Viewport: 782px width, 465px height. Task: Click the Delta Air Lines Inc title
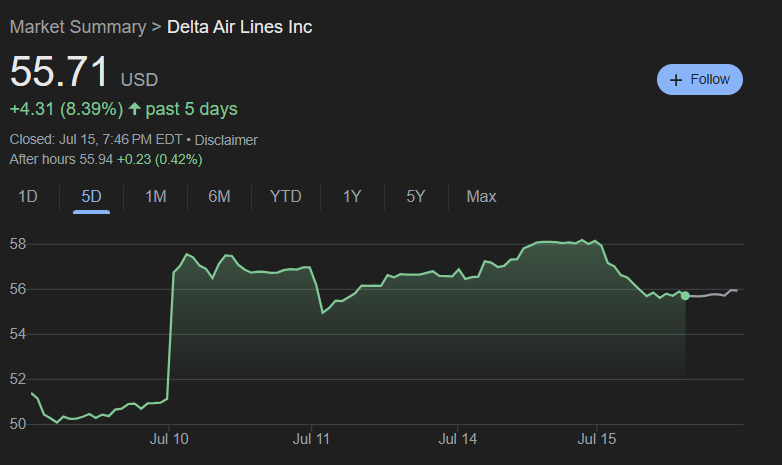pyautogui.click(x=239, y=27)
